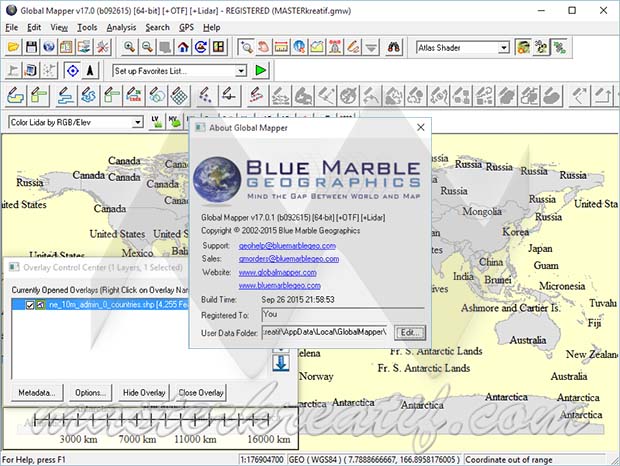The image size is (620, 466).
Task: Select the View Shed tower tool icon
Action: (335, 47)
